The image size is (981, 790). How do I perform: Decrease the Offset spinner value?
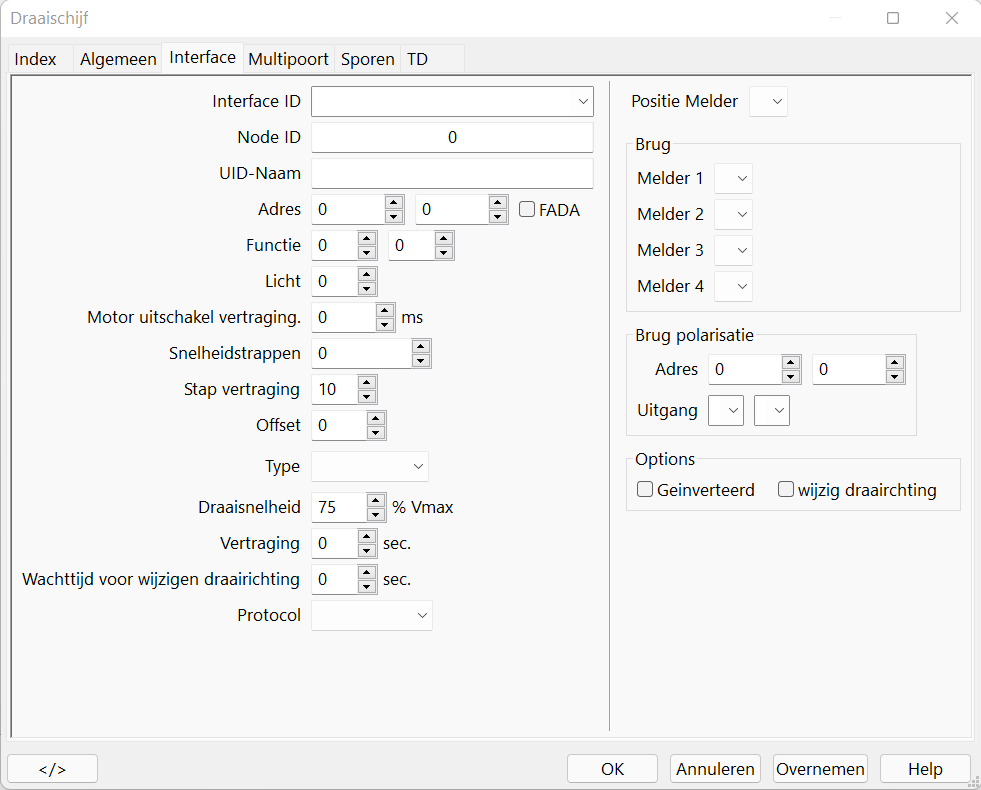(376, 432)
